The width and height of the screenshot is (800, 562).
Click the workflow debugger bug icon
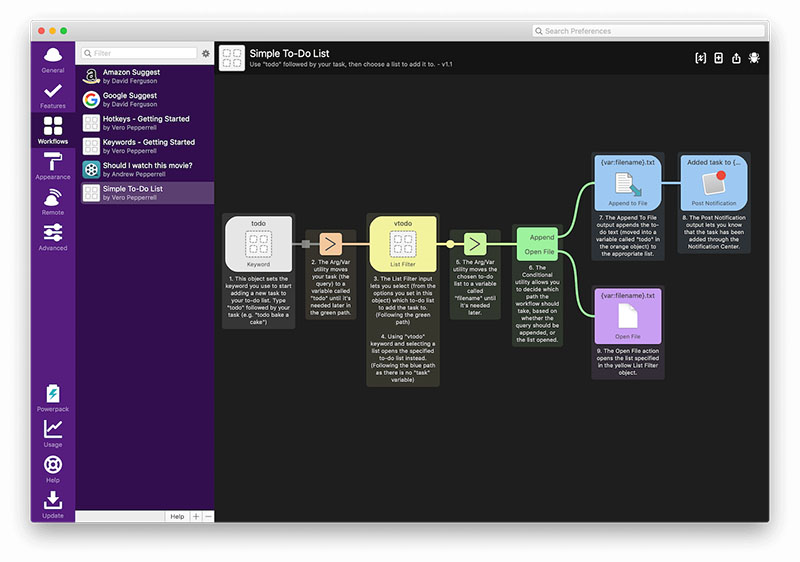coord(754,58)
